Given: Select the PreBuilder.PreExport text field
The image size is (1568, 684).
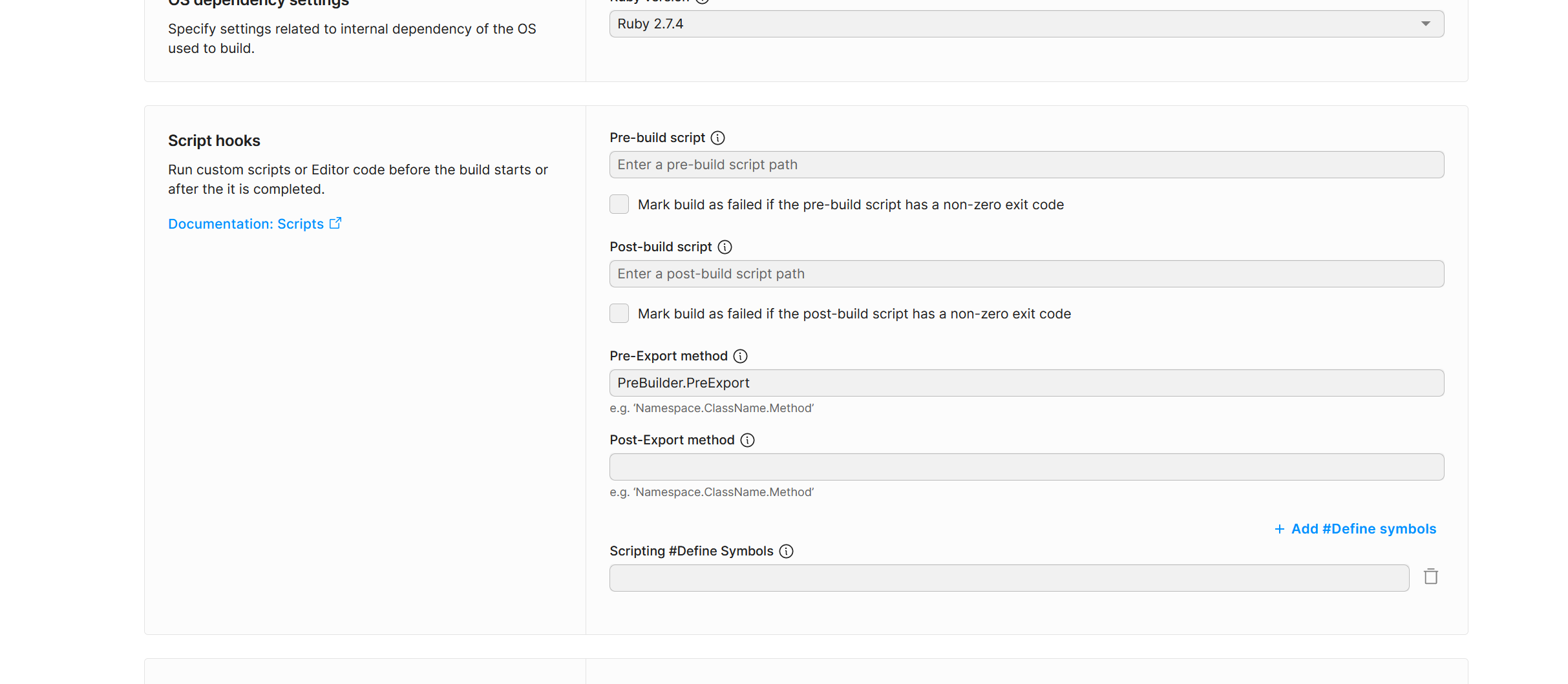Looking at the screenshot, I should click(1026, 382).
